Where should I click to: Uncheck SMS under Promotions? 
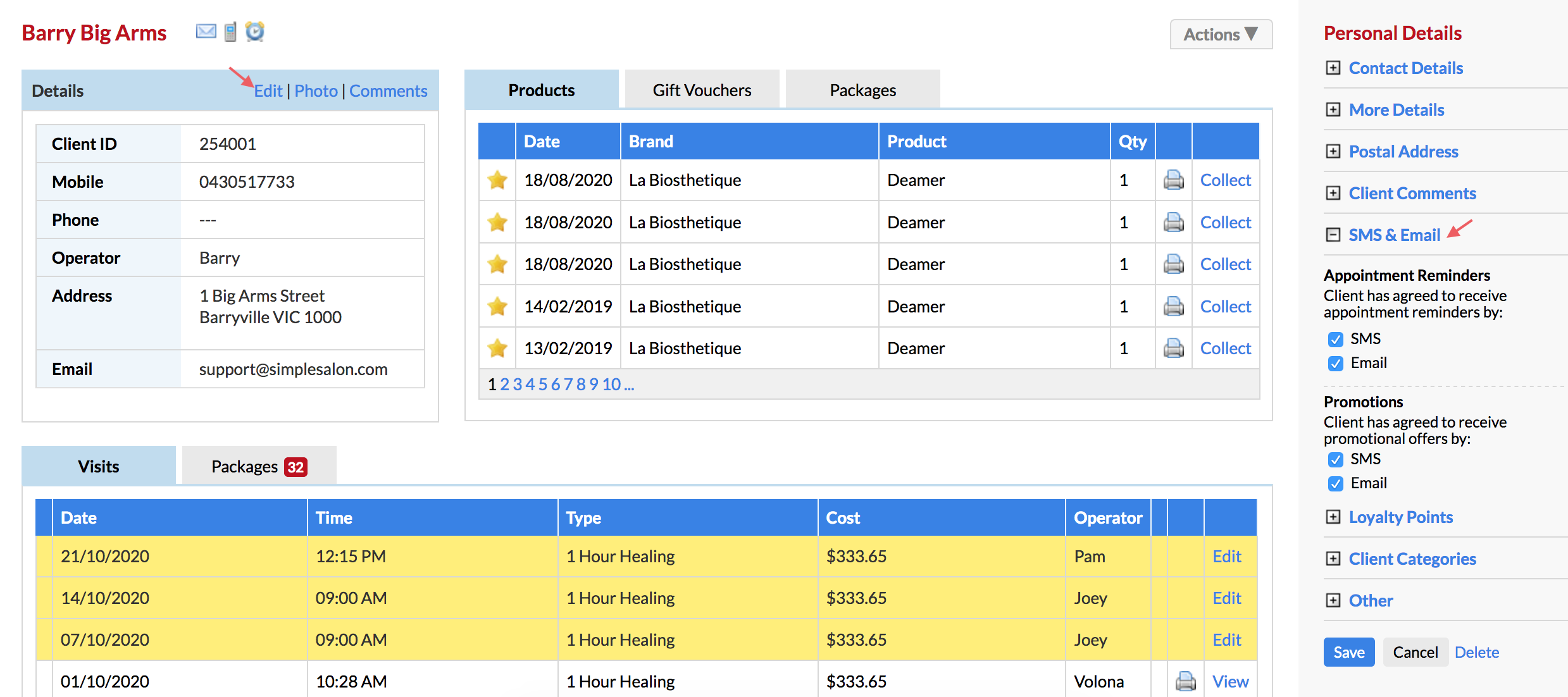click(1335, 460)
